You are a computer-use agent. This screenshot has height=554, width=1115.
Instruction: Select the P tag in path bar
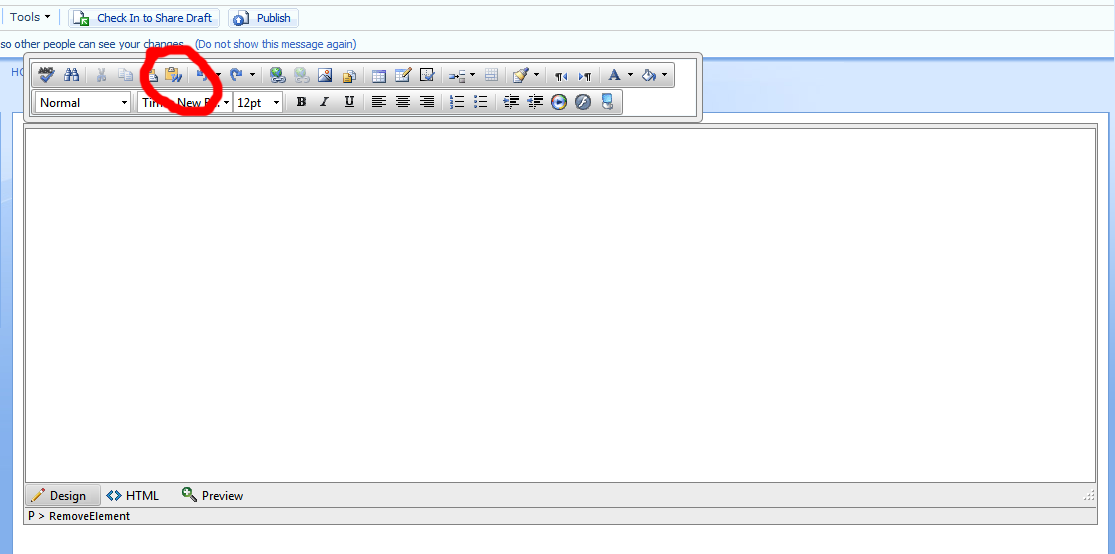[x=32, y=516]
